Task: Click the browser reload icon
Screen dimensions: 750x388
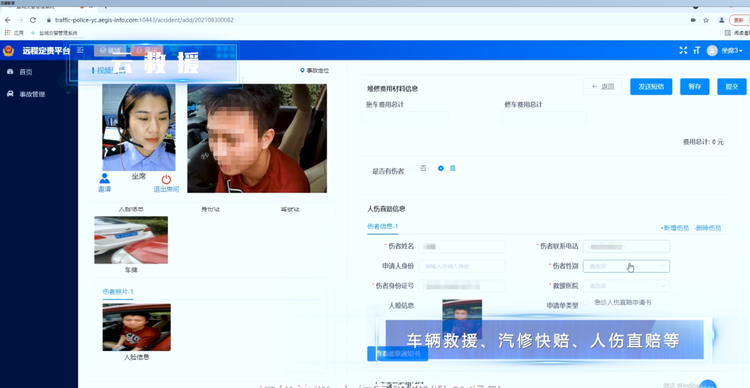Action: coord(33,20)
